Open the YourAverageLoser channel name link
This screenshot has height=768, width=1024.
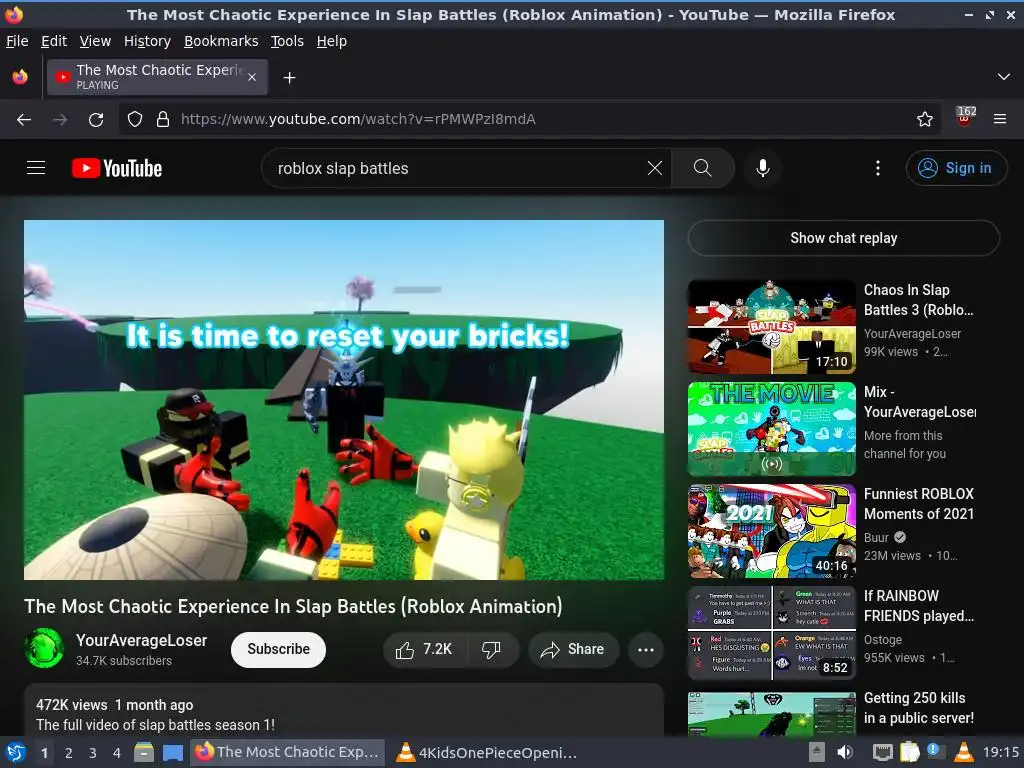tap(141, 640)
